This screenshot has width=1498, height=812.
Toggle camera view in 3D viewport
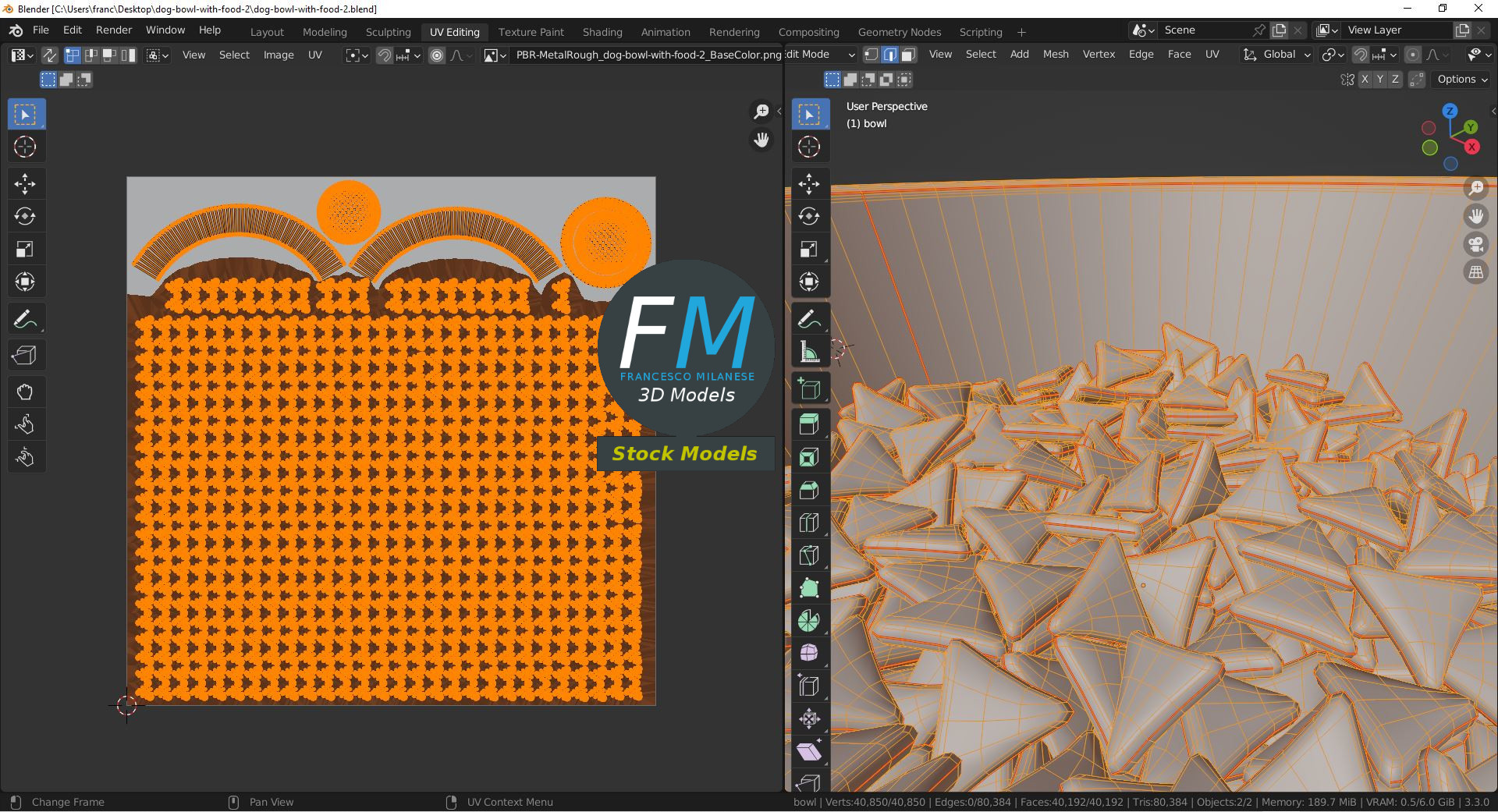coord(1476,244)
